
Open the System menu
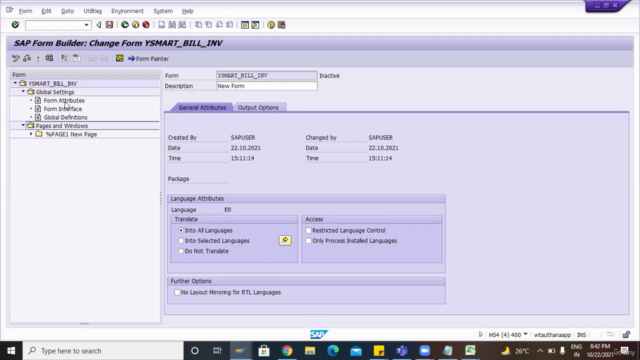coord(163,11)
